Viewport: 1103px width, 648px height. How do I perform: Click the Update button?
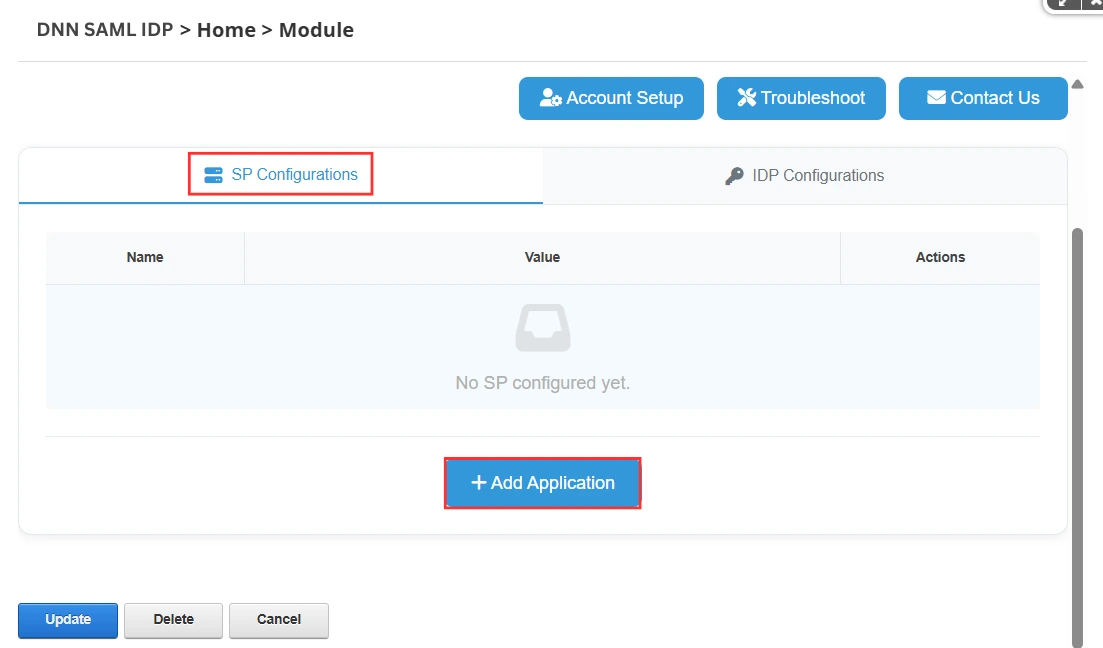click(67, 620)
